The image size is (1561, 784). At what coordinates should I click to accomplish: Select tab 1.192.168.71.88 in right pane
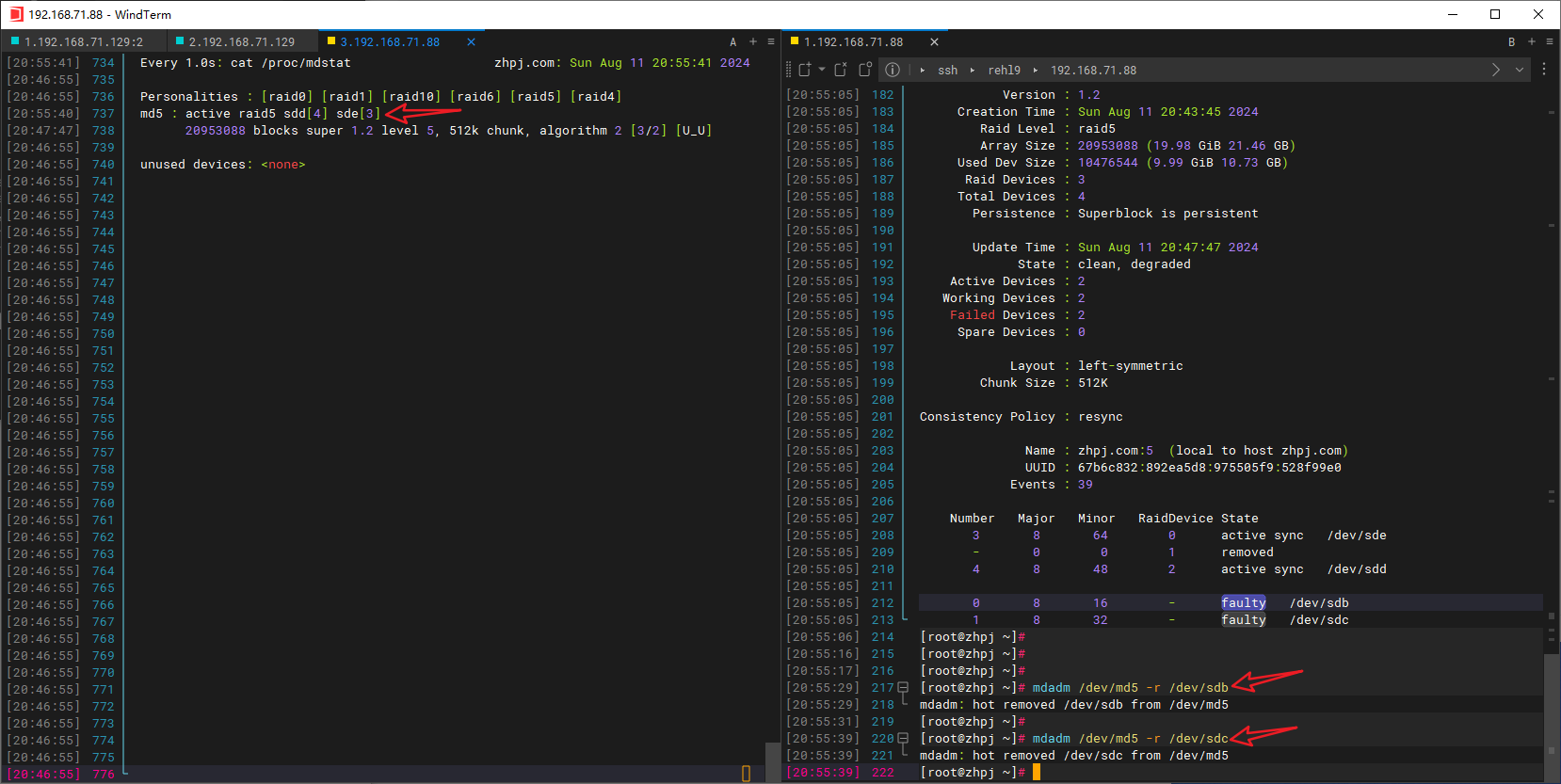(x=853, y=42)
